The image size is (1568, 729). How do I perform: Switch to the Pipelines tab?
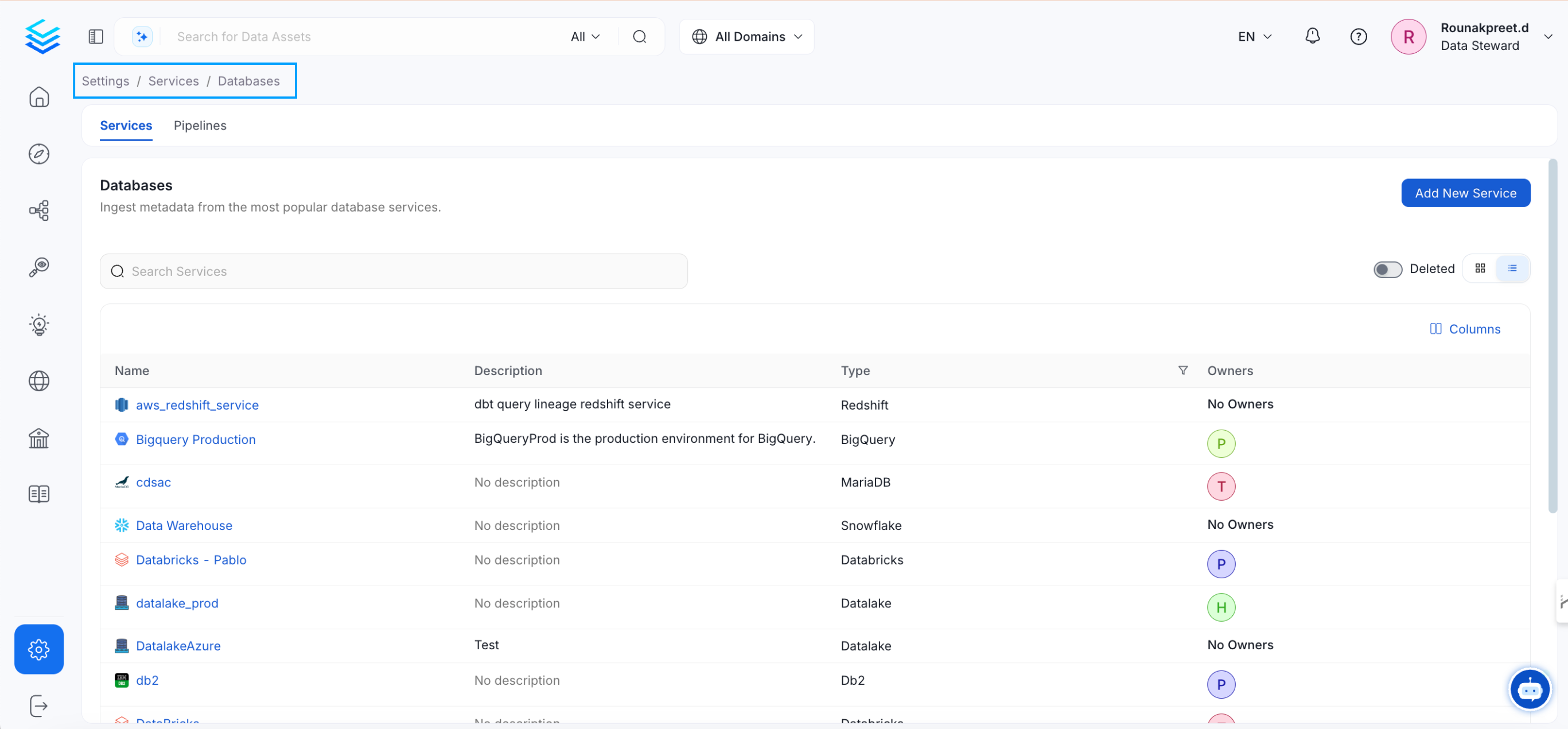pos(200,126)
